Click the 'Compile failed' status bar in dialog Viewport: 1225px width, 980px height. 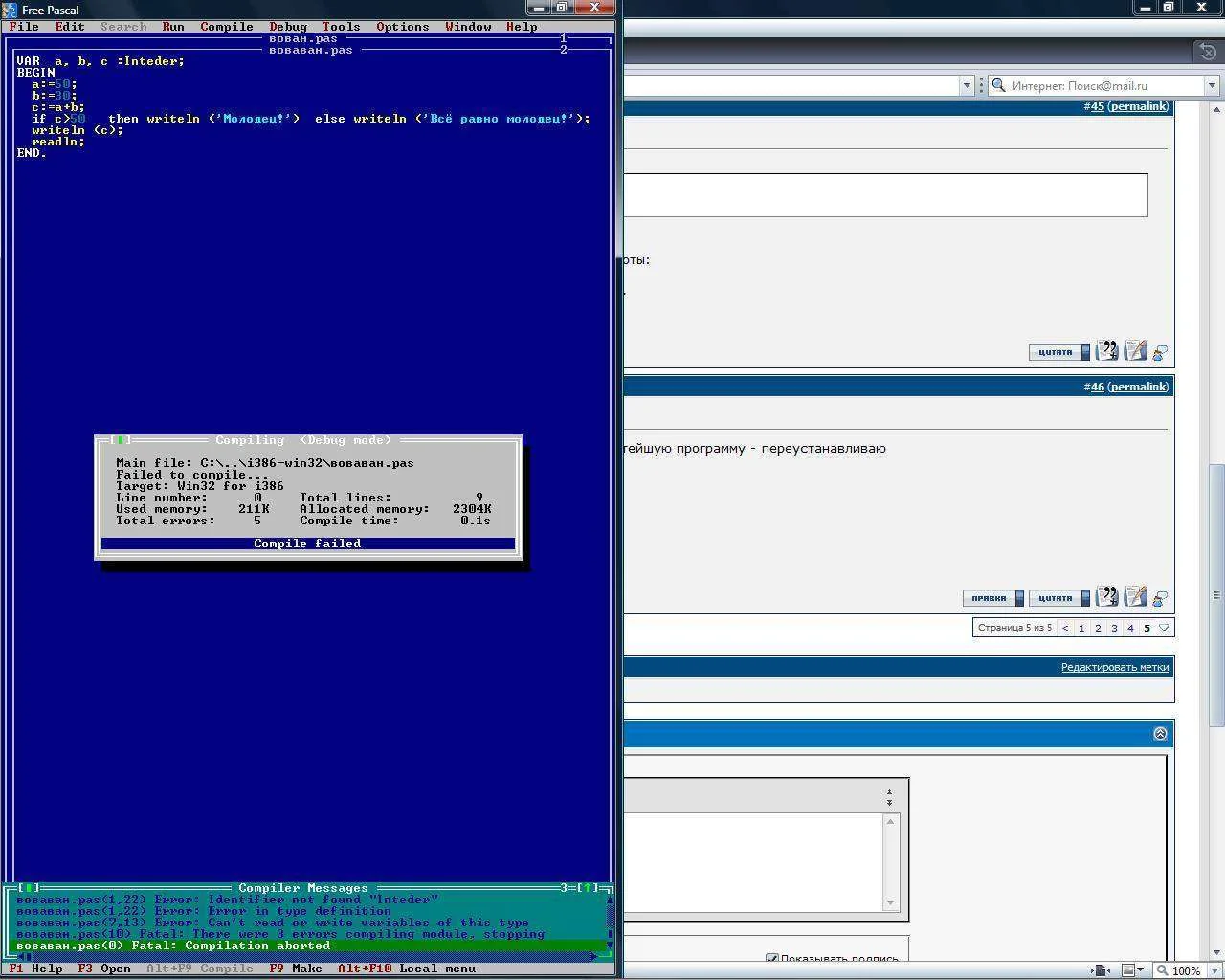(307, 544)
